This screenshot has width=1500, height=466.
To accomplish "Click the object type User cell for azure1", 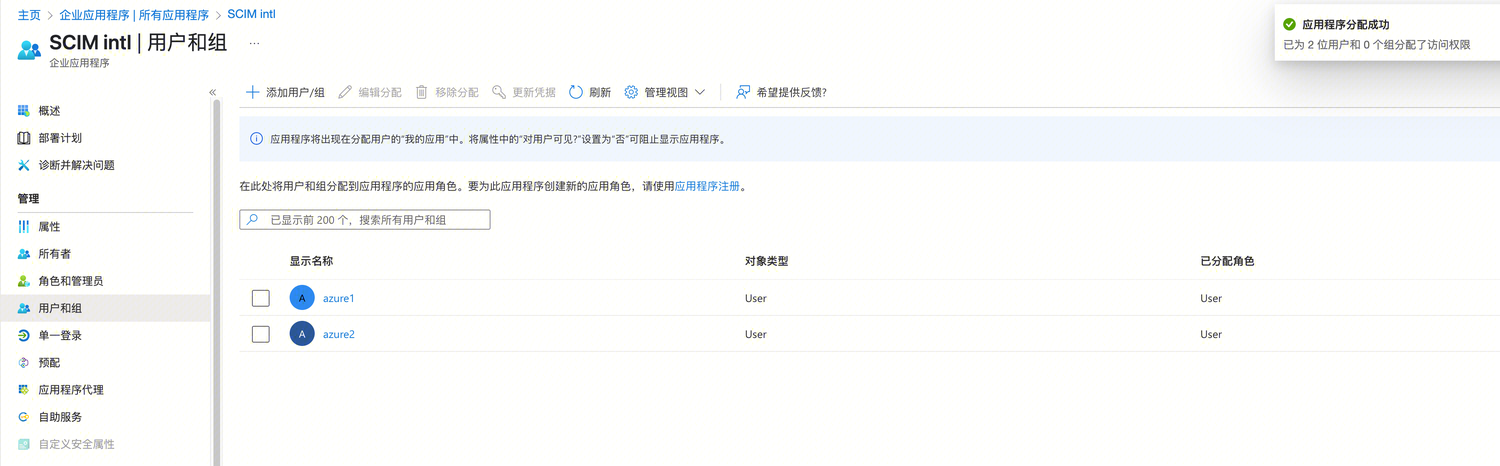I will point(756,298).
